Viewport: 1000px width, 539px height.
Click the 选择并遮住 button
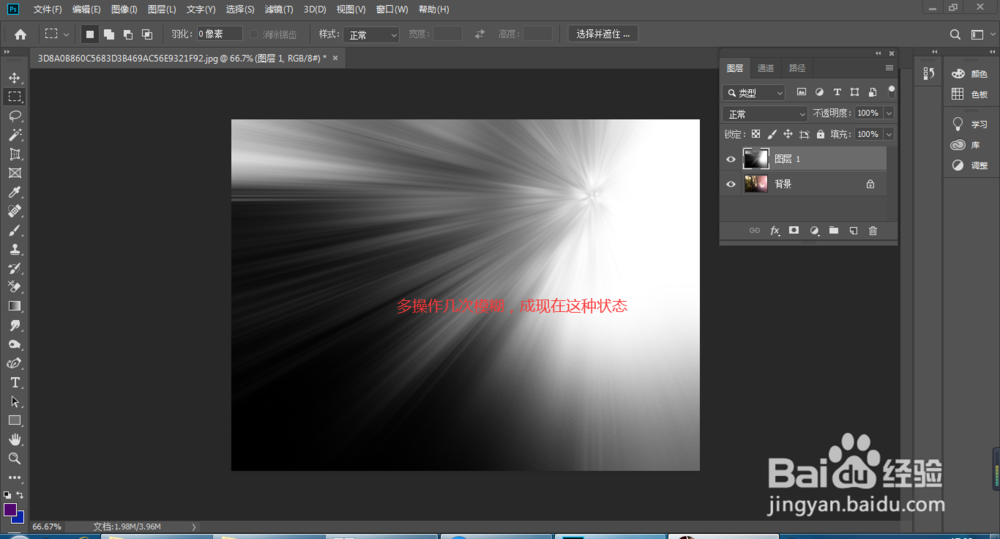click(603, 34)
